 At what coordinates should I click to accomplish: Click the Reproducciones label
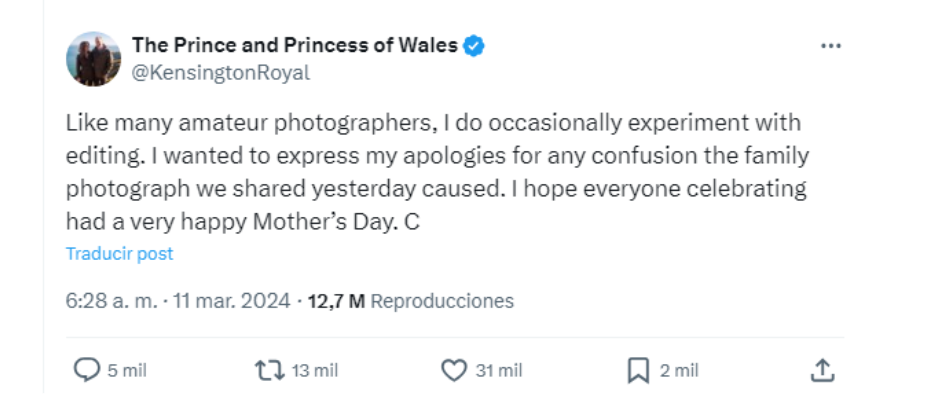(x=441, y=300)
